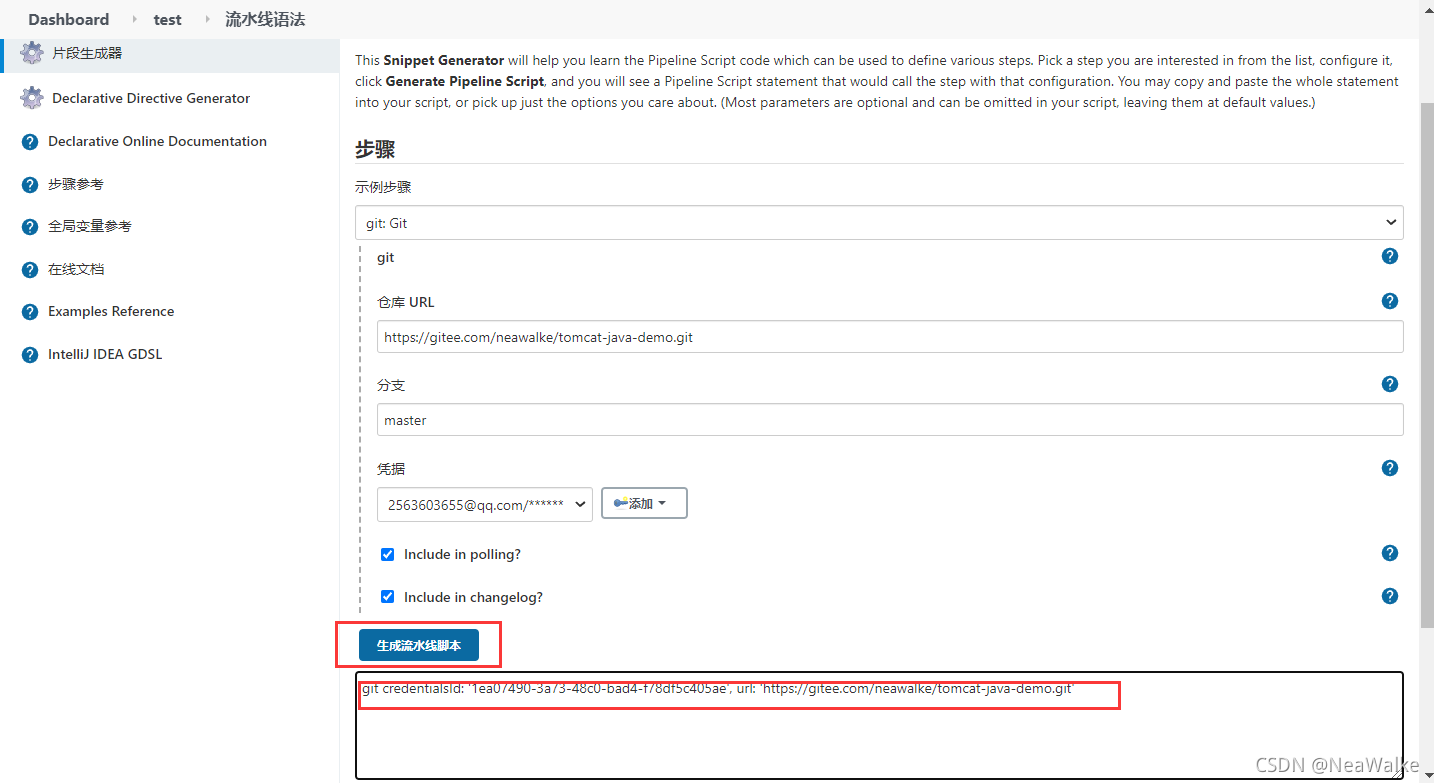Open the 示例步骤 dropdown showing git: Git
1434x783 pixels.
[879, 223]
